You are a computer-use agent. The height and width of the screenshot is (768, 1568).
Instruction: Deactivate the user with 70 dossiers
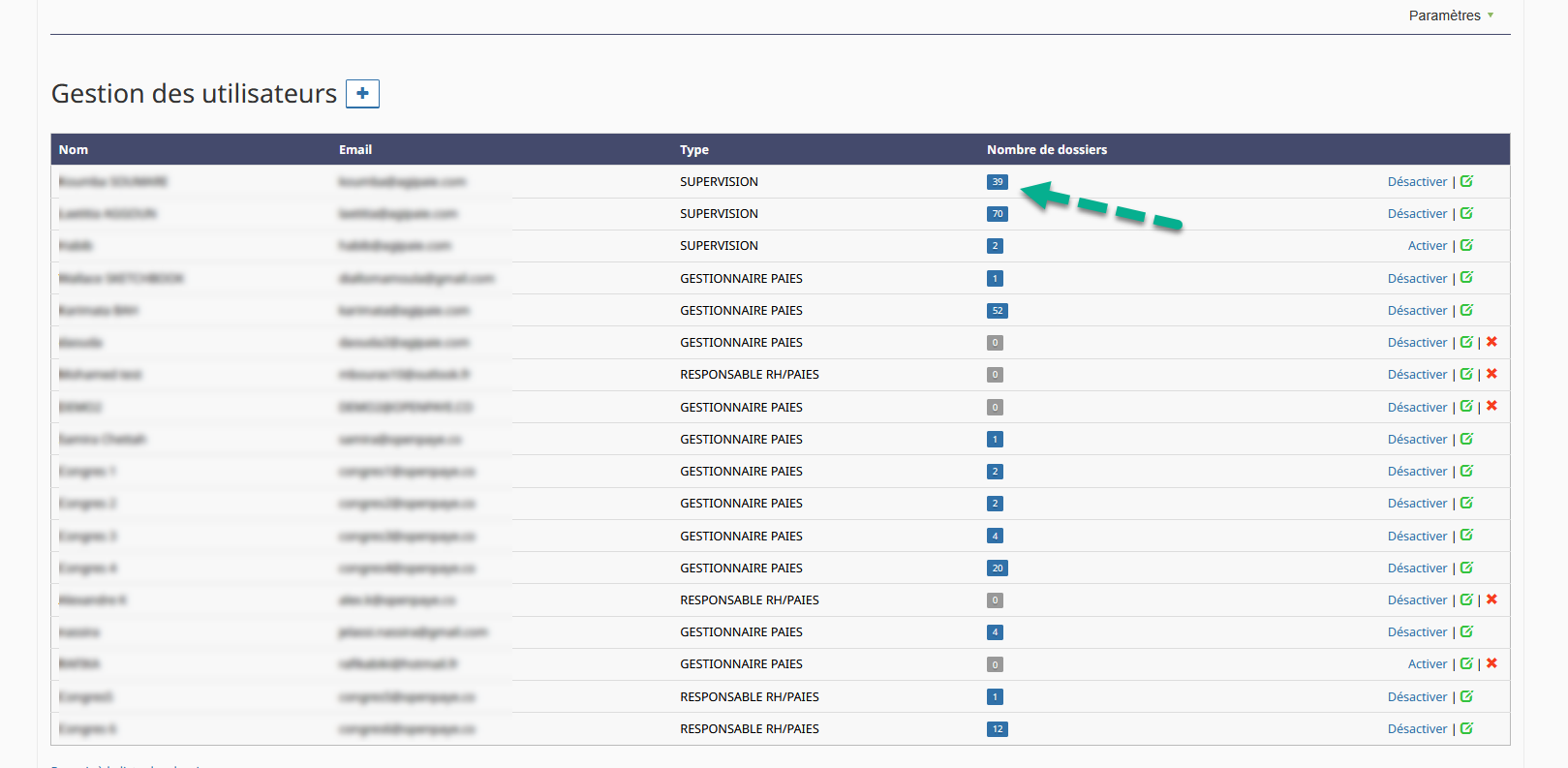1417,214
